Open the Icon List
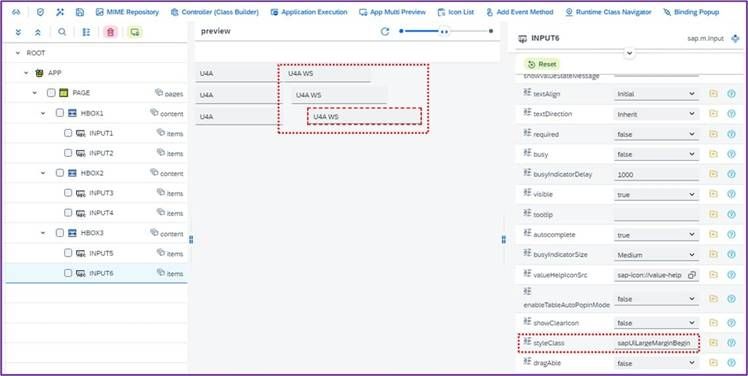 click(x=456, y=12)
